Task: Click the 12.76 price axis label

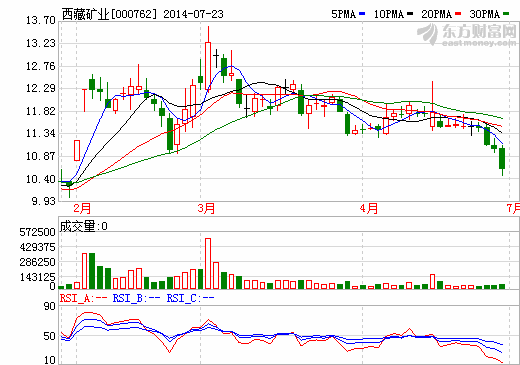Action: (41, 66)
